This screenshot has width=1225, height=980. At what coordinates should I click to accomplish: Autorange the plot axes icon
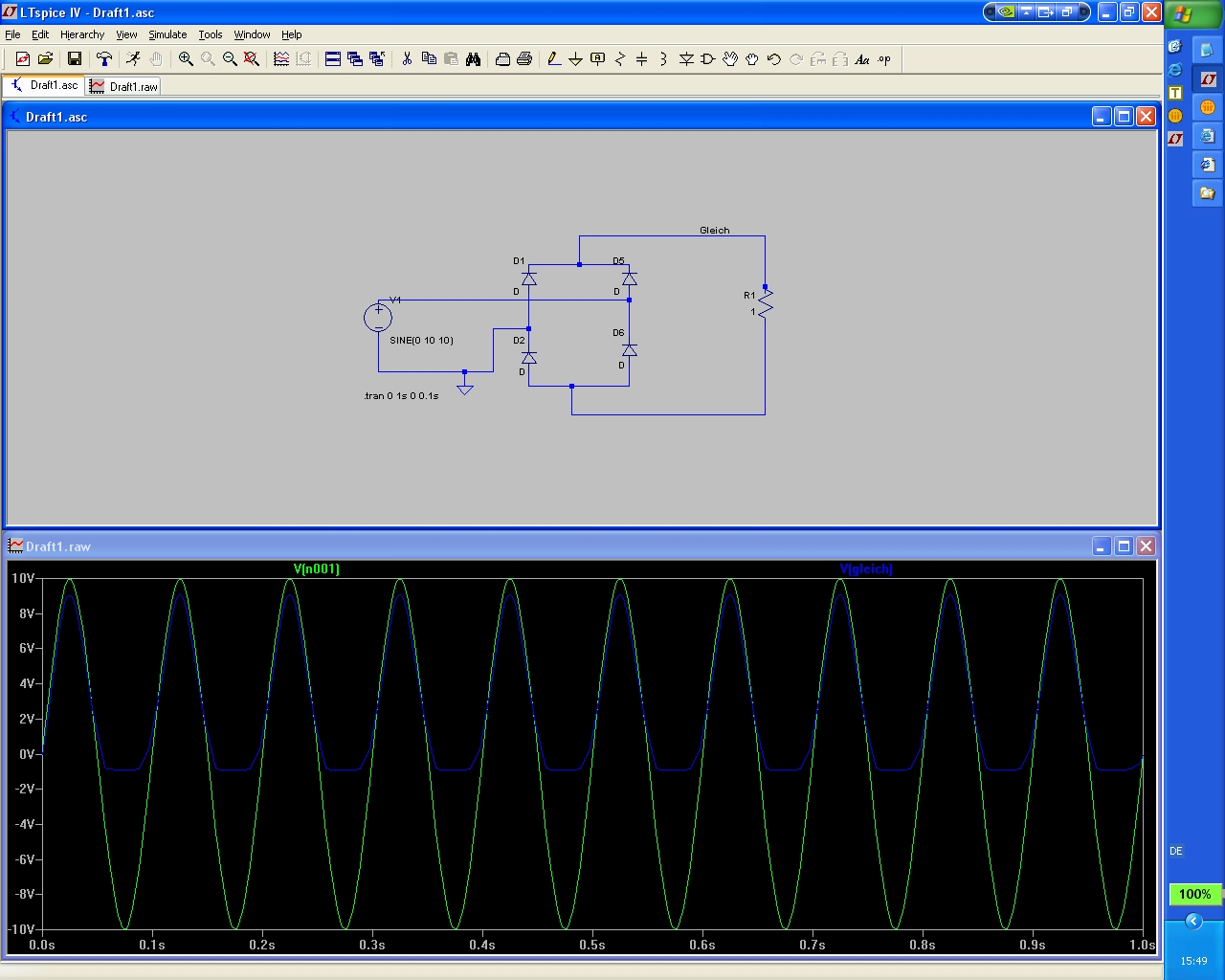[x=281, y=59]
